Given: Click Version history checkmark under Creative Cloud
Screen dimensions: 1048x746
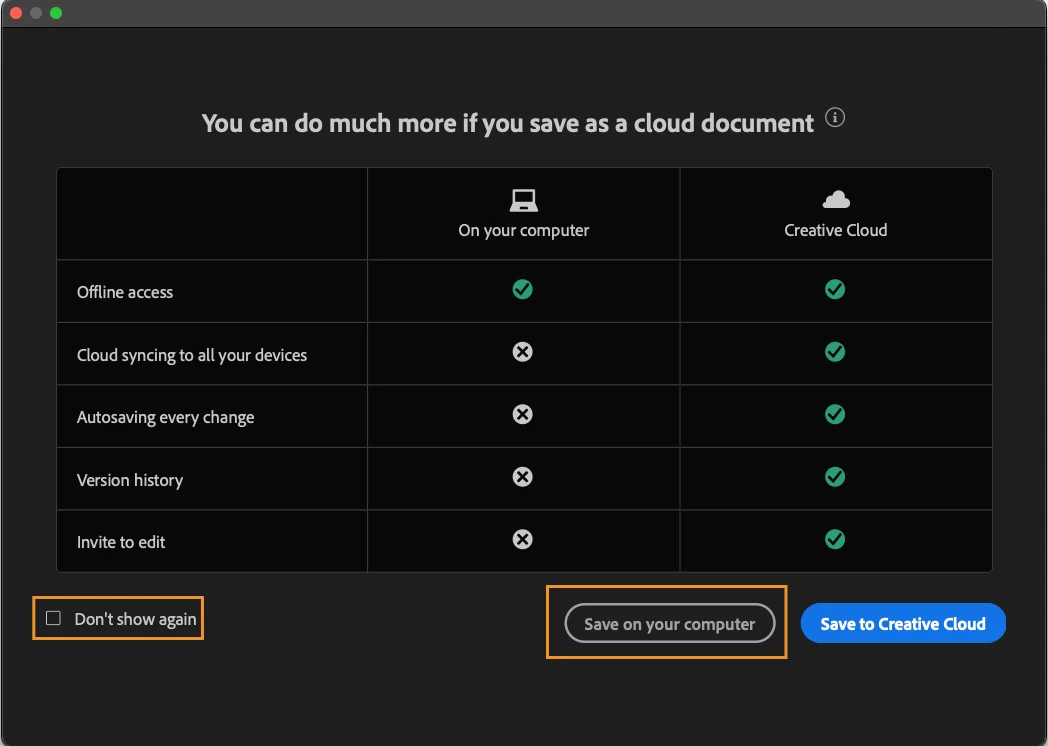Looking at the screenshot, I should pyautogui.click(x=835, y=477).
